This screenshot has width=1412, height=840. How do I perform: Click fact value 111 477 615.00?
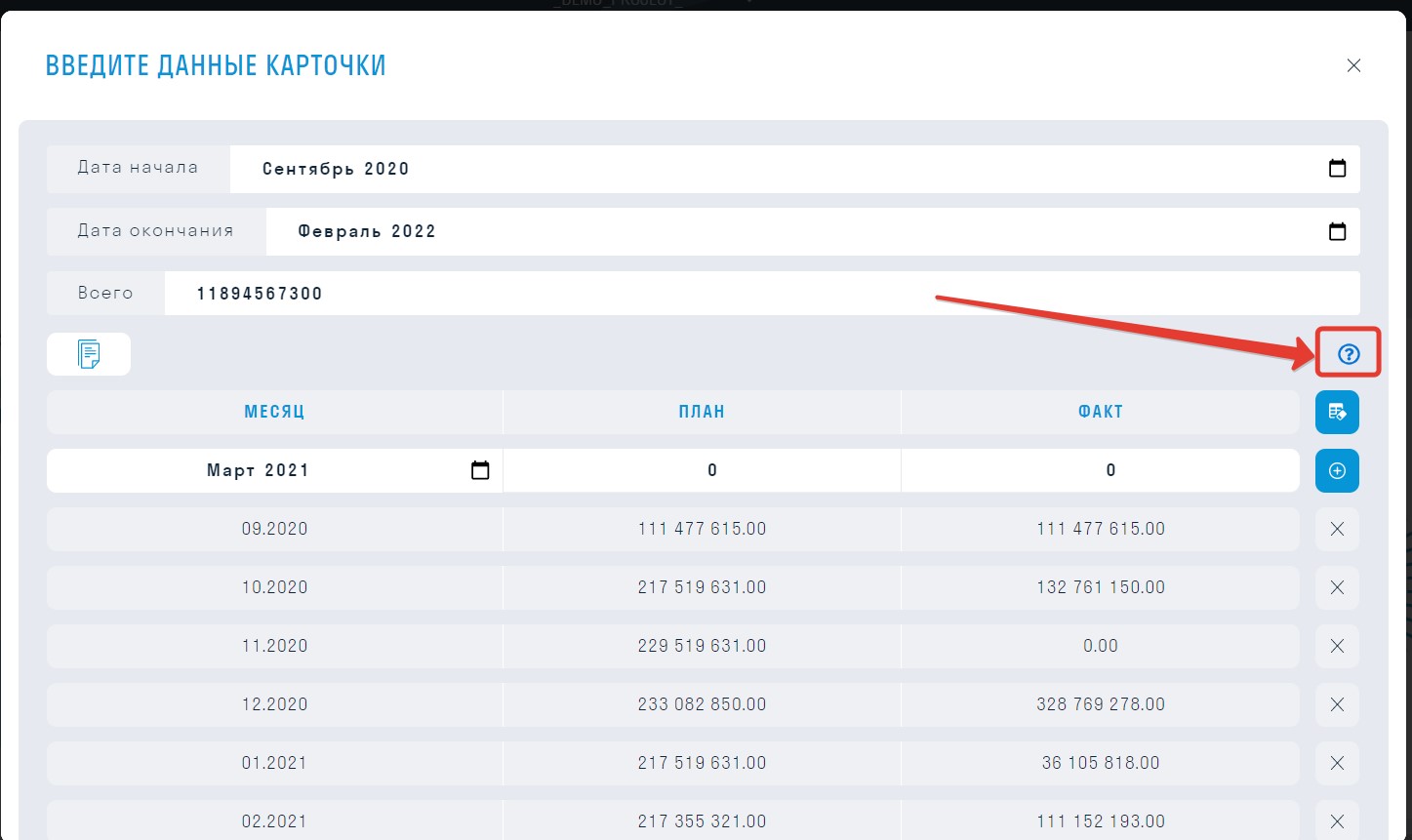click(x=1101, y=529)
